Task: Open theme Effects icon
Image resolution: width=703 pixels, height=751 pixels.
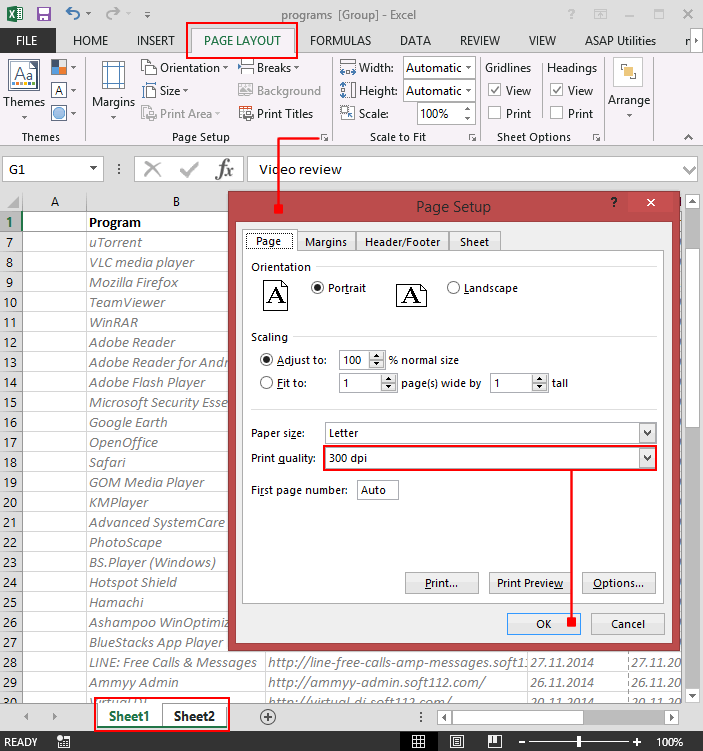Action: (x=59, y=114)
